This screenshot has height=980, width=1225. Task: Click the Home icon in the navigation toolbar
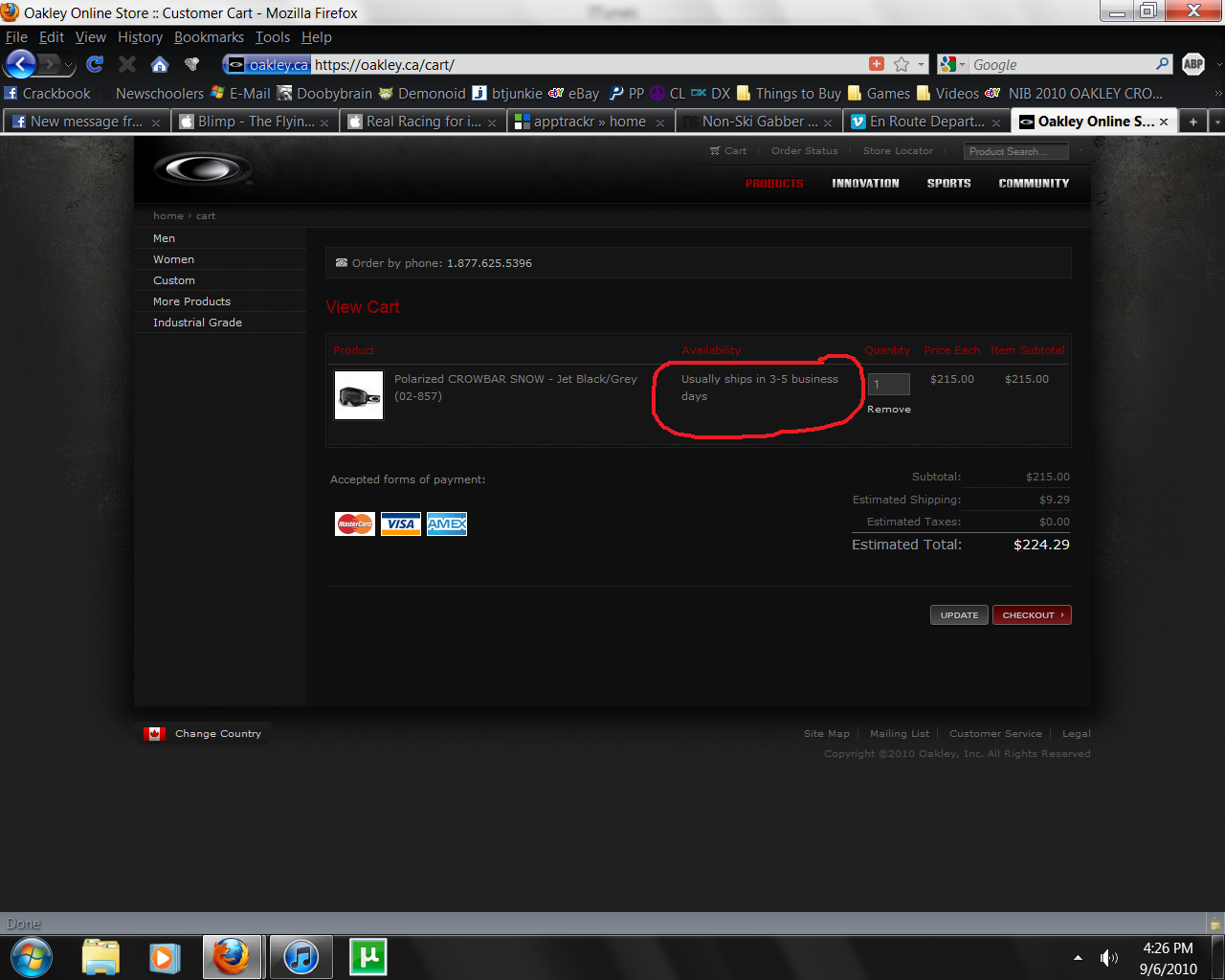(159, 64)
